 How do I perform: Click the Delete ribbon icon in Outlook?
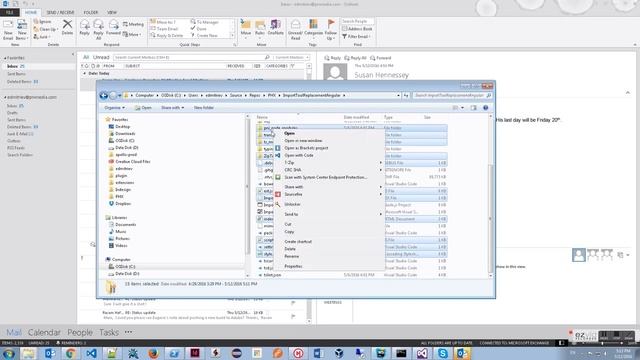(x=67, y=27)
